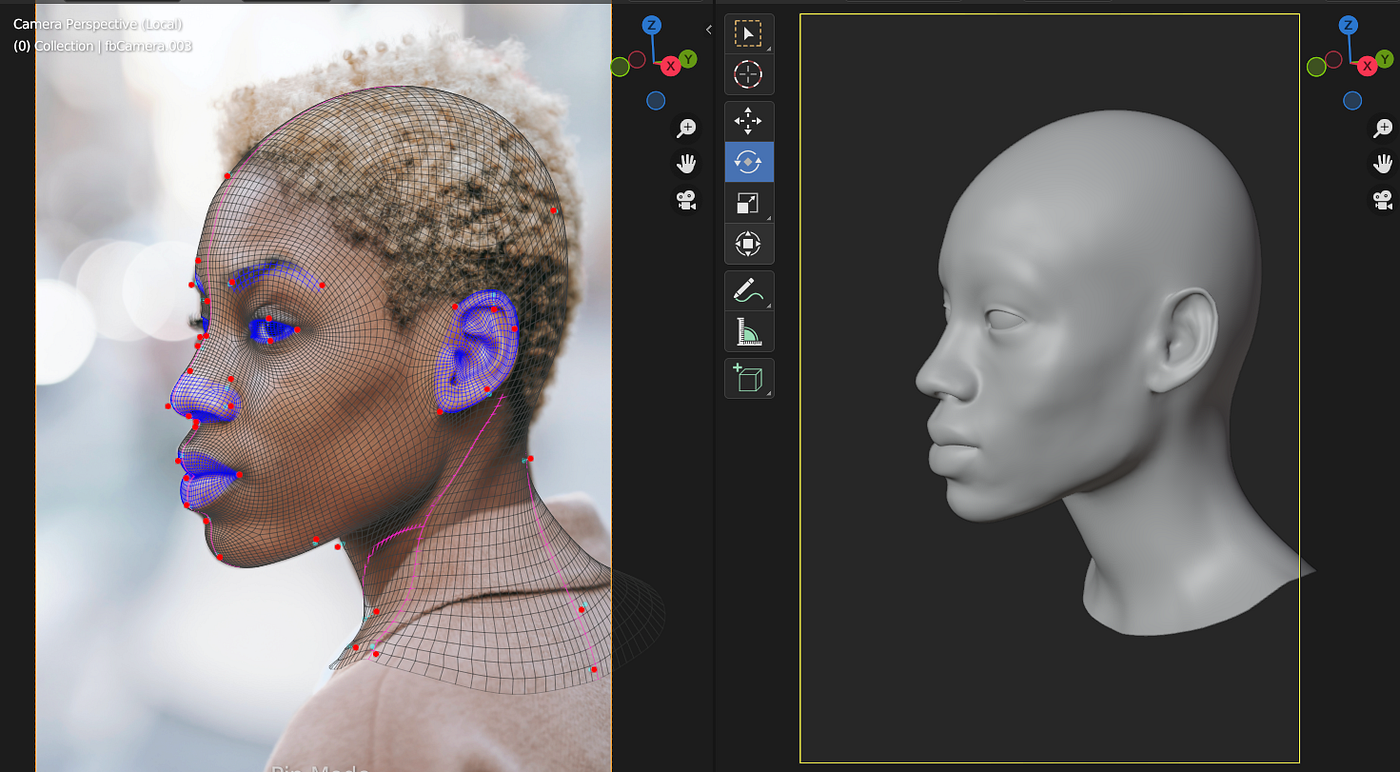Screen dimensions: 1400x772
Task: Select the Select Box tool
Action: (748, 34)
